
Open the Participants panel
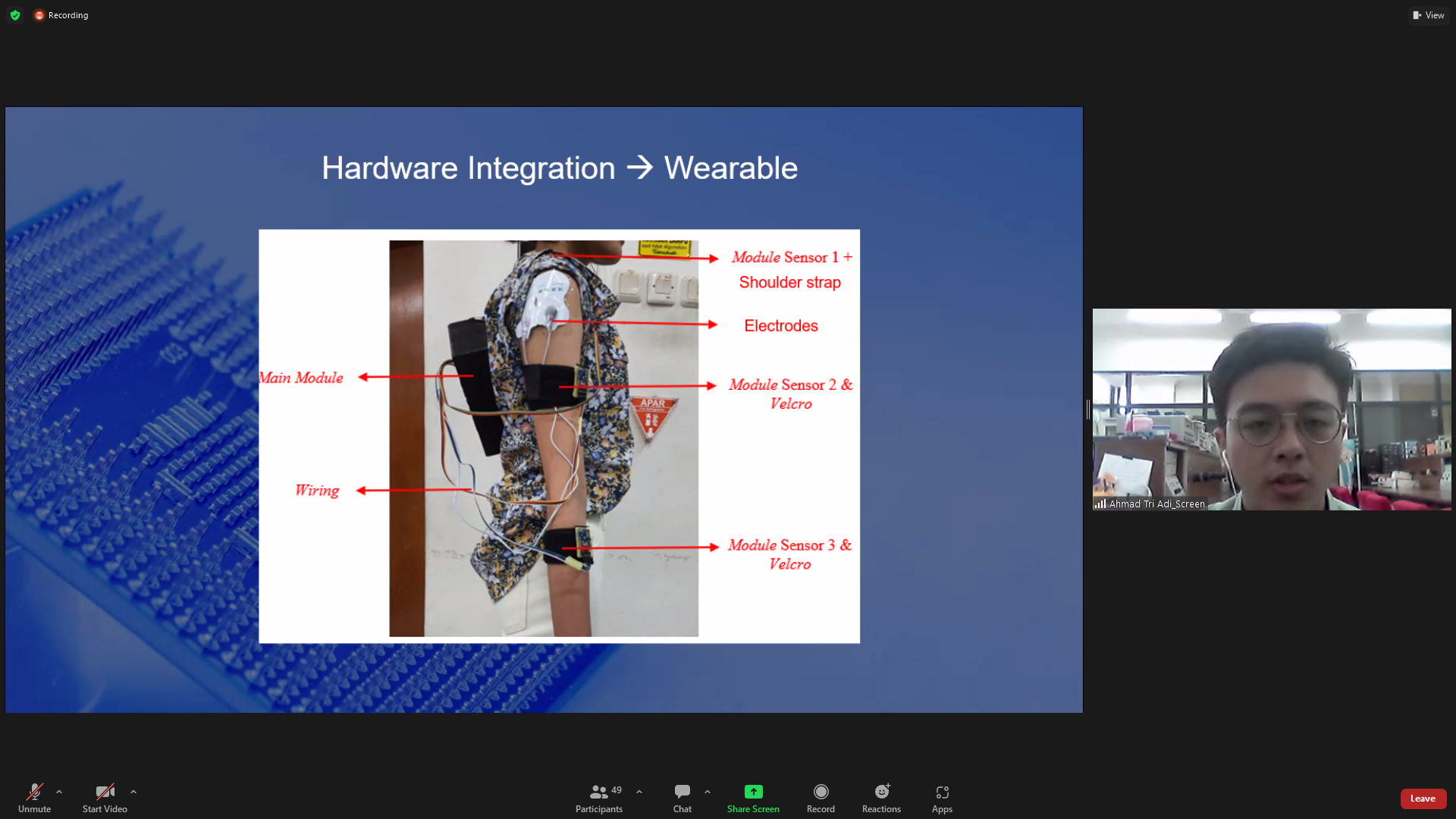pyautogui.click(x=598, y=798)
